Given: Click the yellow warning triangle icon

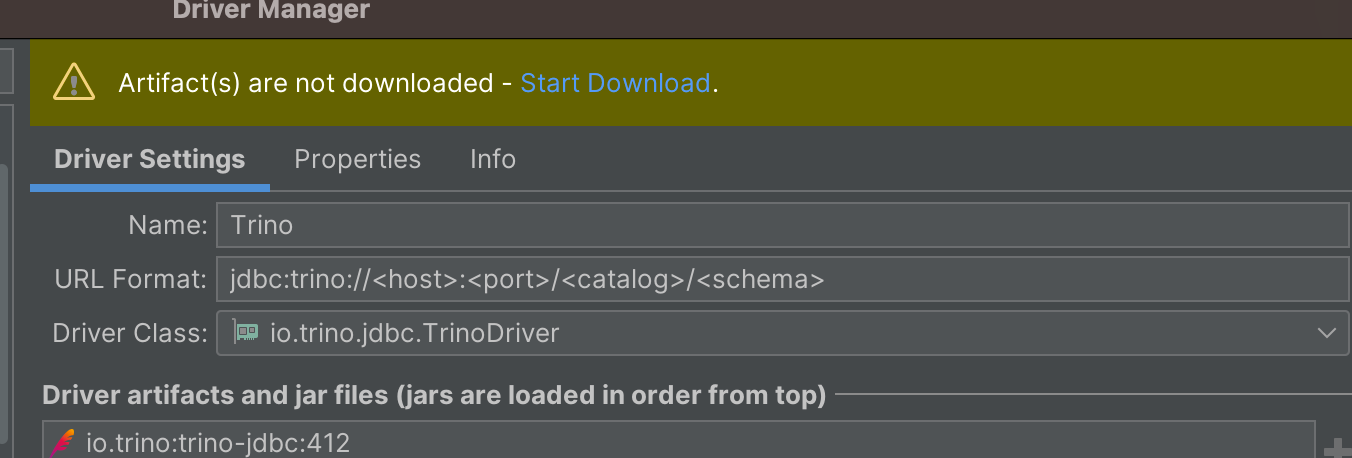Looking at the screenshot, I should pos(74,82).
